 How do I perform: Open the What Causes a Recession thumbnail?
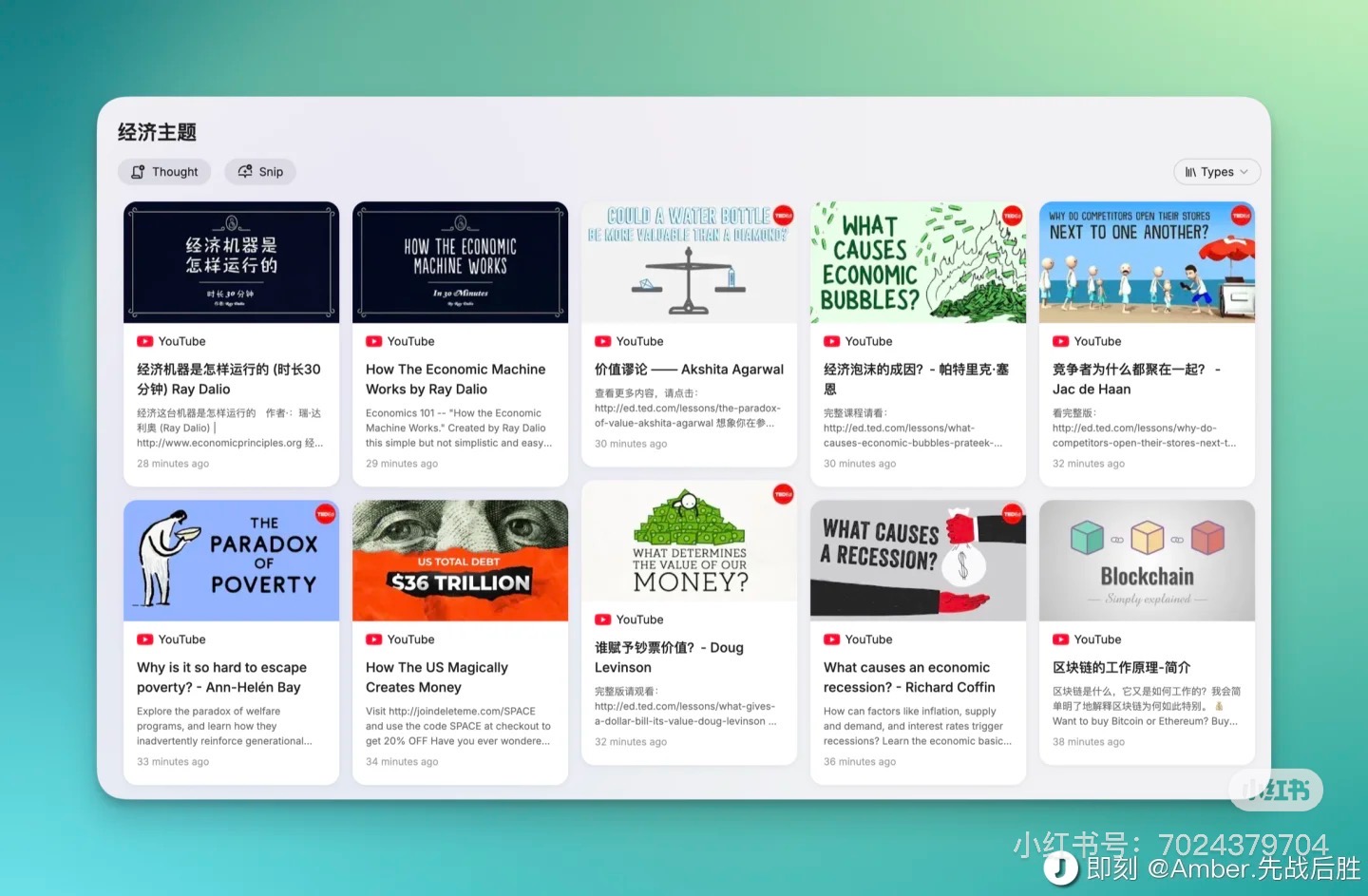(918, 561)
